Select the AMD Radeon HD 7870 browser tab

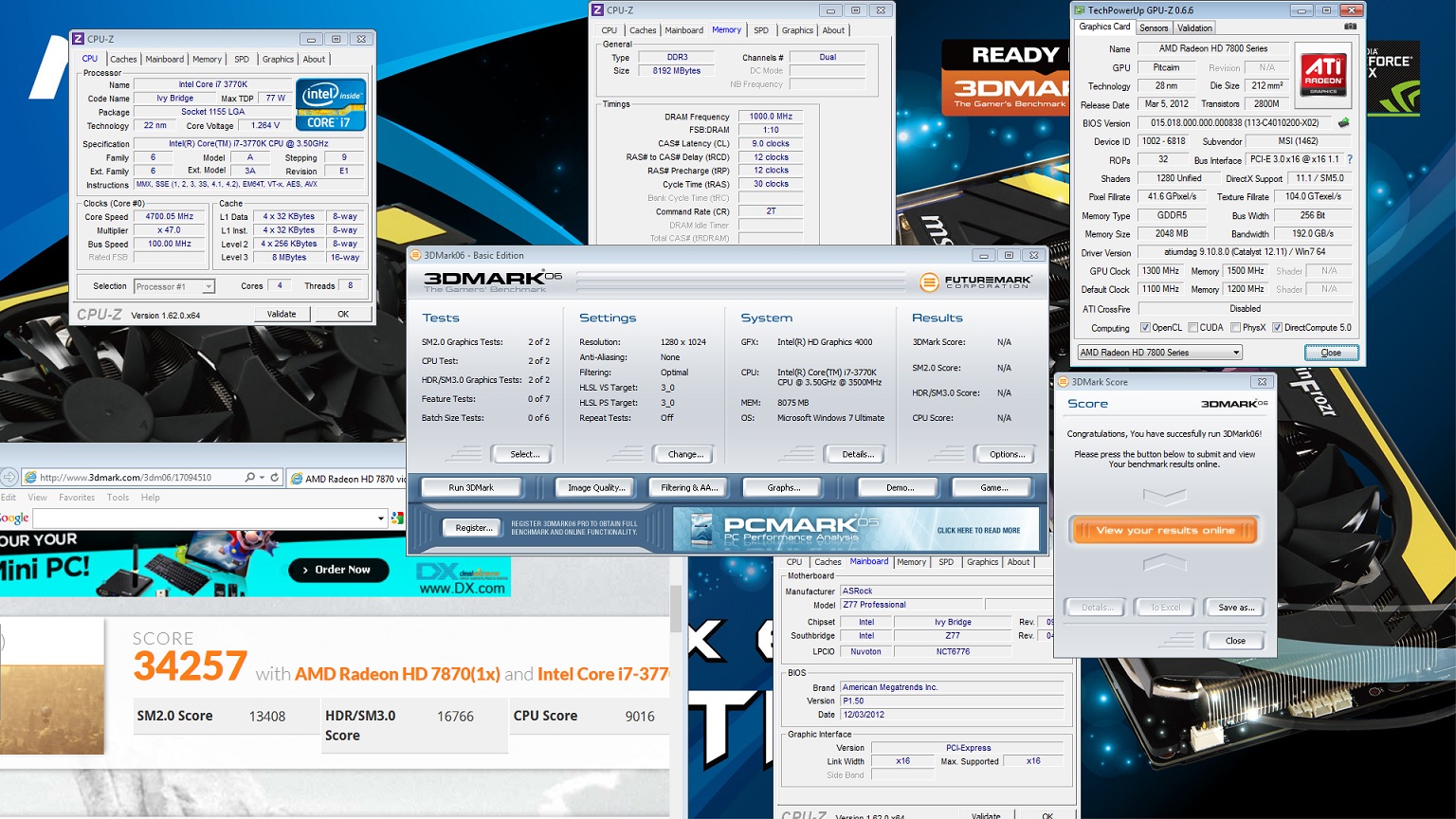(x=347, y=479)
